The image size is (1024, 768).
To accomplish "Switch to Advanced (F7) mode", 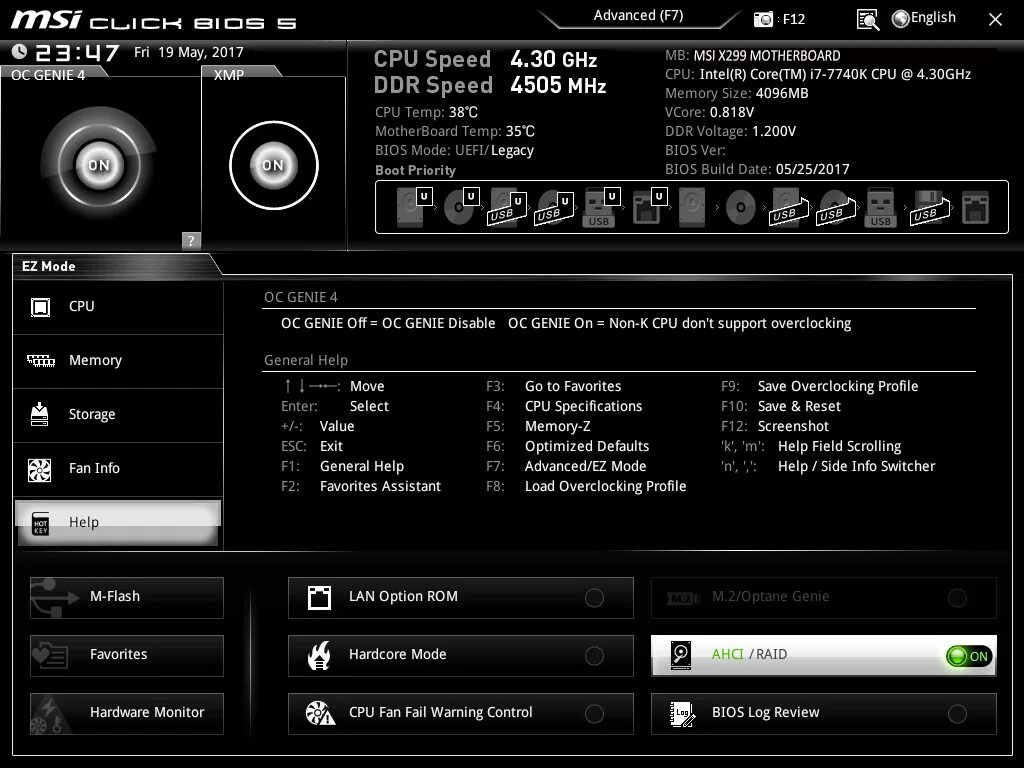I will click(638, 16).
